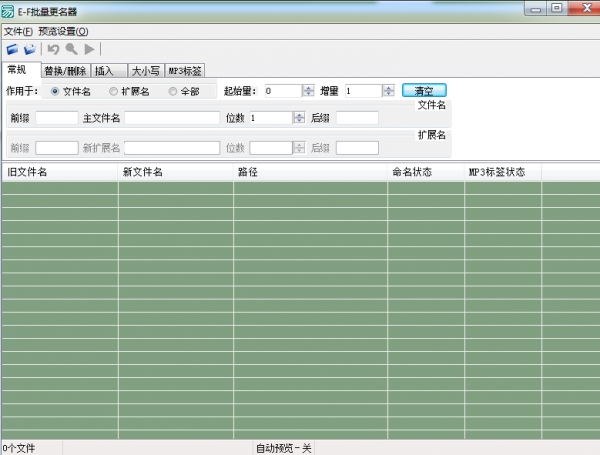600x455 pixels.
Task: Select the 文件名 radio button
Action: pos(55,91)
